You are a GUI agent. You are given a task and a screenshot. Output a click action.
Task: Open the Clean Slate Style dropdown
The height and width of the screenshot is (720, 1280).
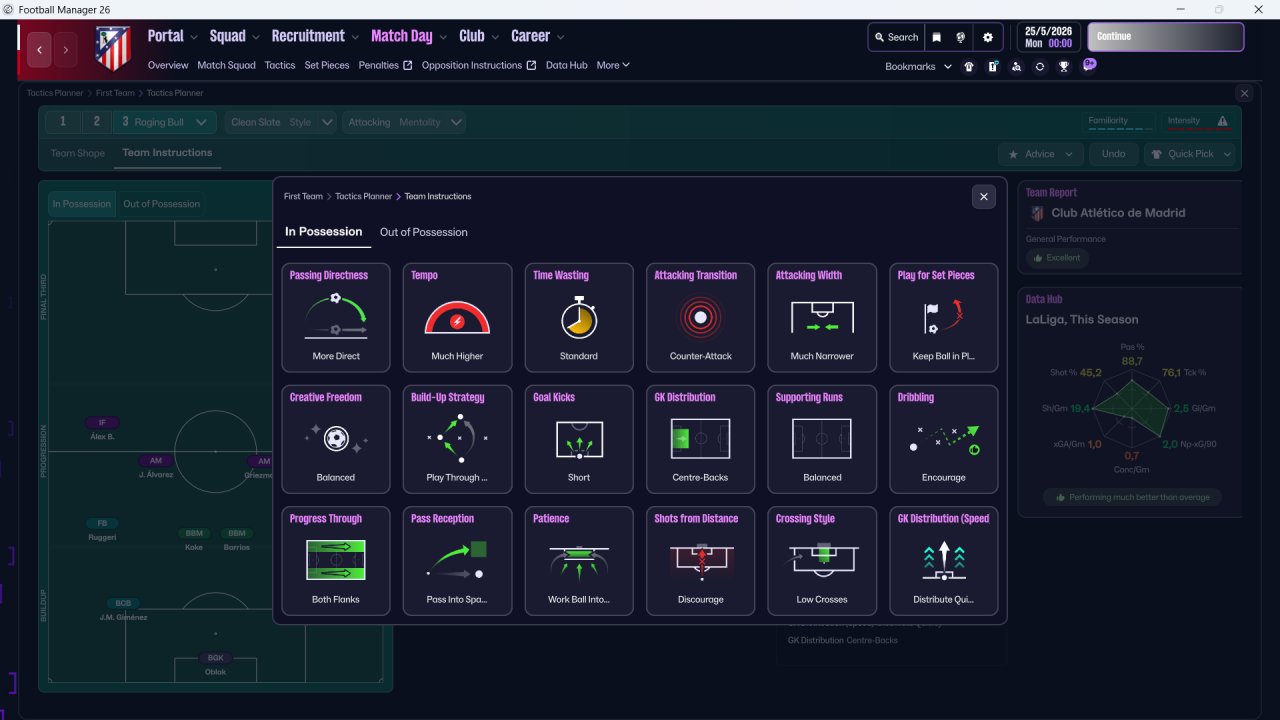(x=282, y=122)
